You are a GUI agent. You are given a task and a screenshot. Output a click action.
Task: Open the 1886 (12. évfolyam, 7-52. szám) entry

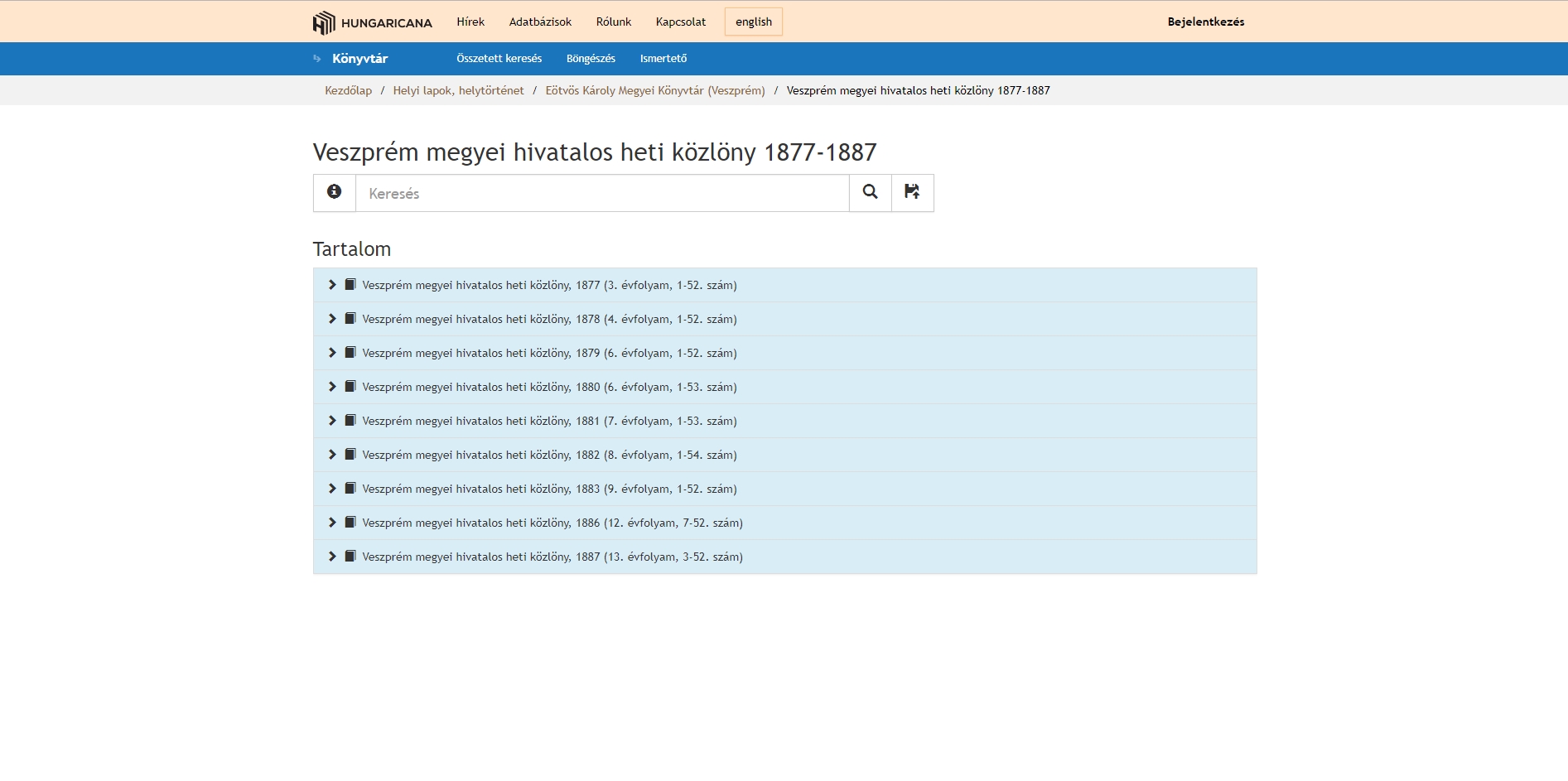(x=552, y=523)
